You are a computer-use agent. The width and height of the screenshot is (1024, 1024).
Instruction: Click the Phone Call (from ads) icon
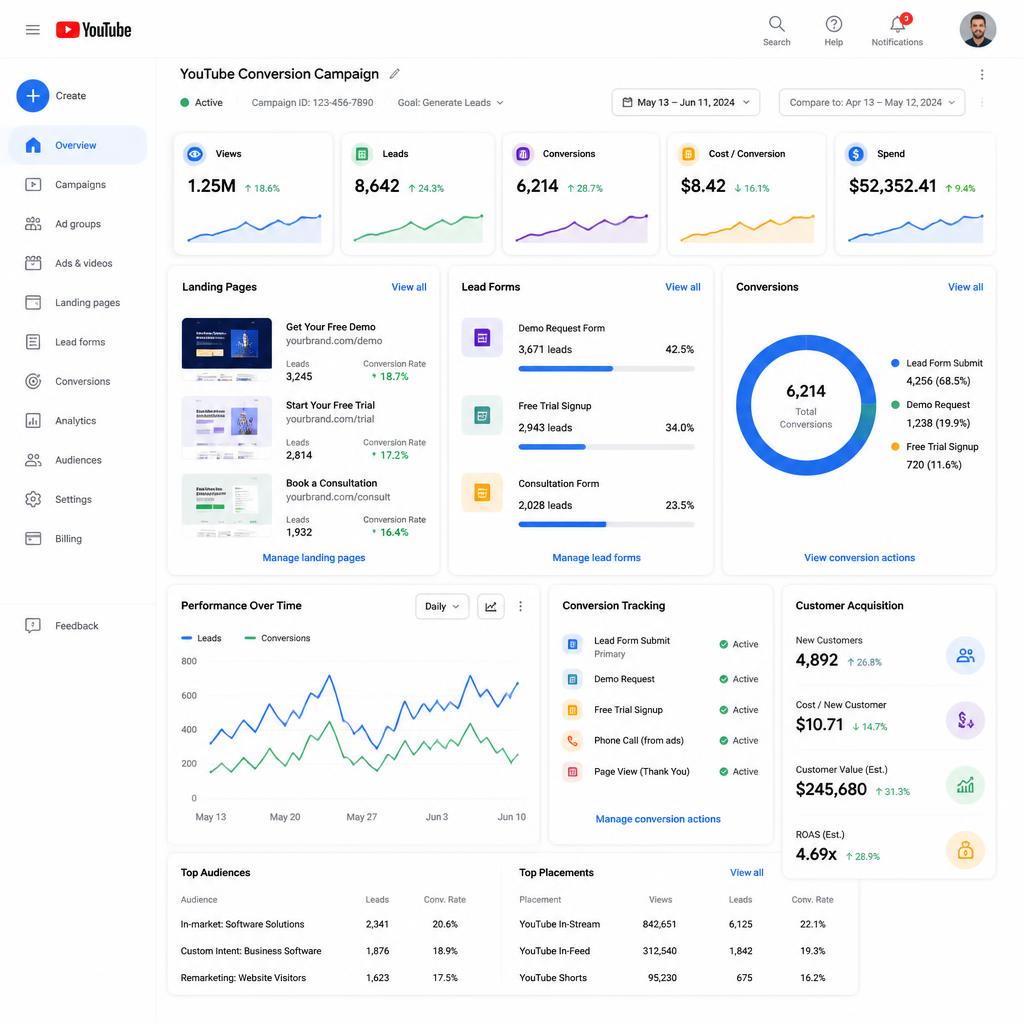pos(573,741)
